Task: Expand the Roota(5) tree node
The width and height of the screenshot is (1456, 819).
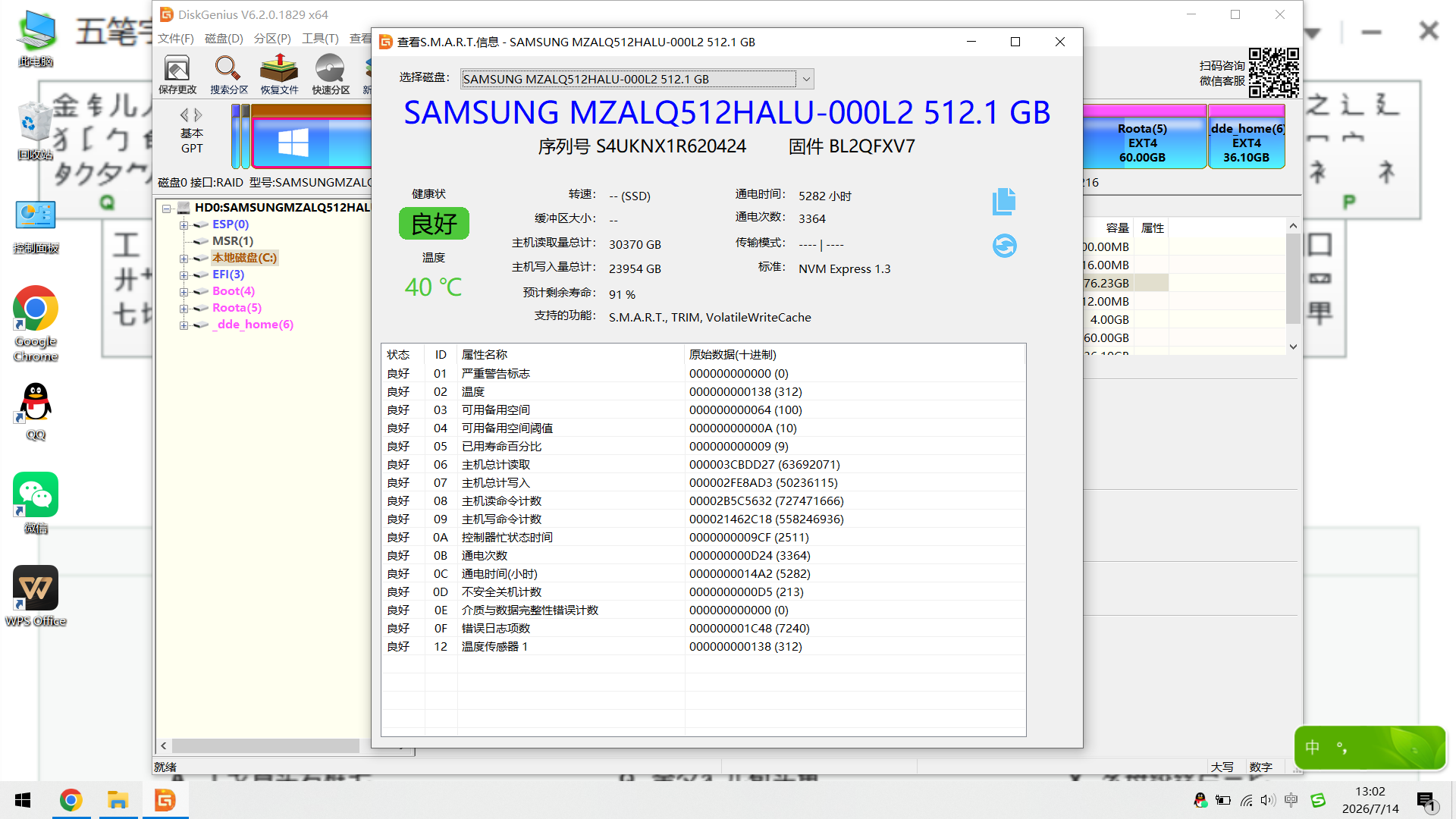Action: [184, 309]
